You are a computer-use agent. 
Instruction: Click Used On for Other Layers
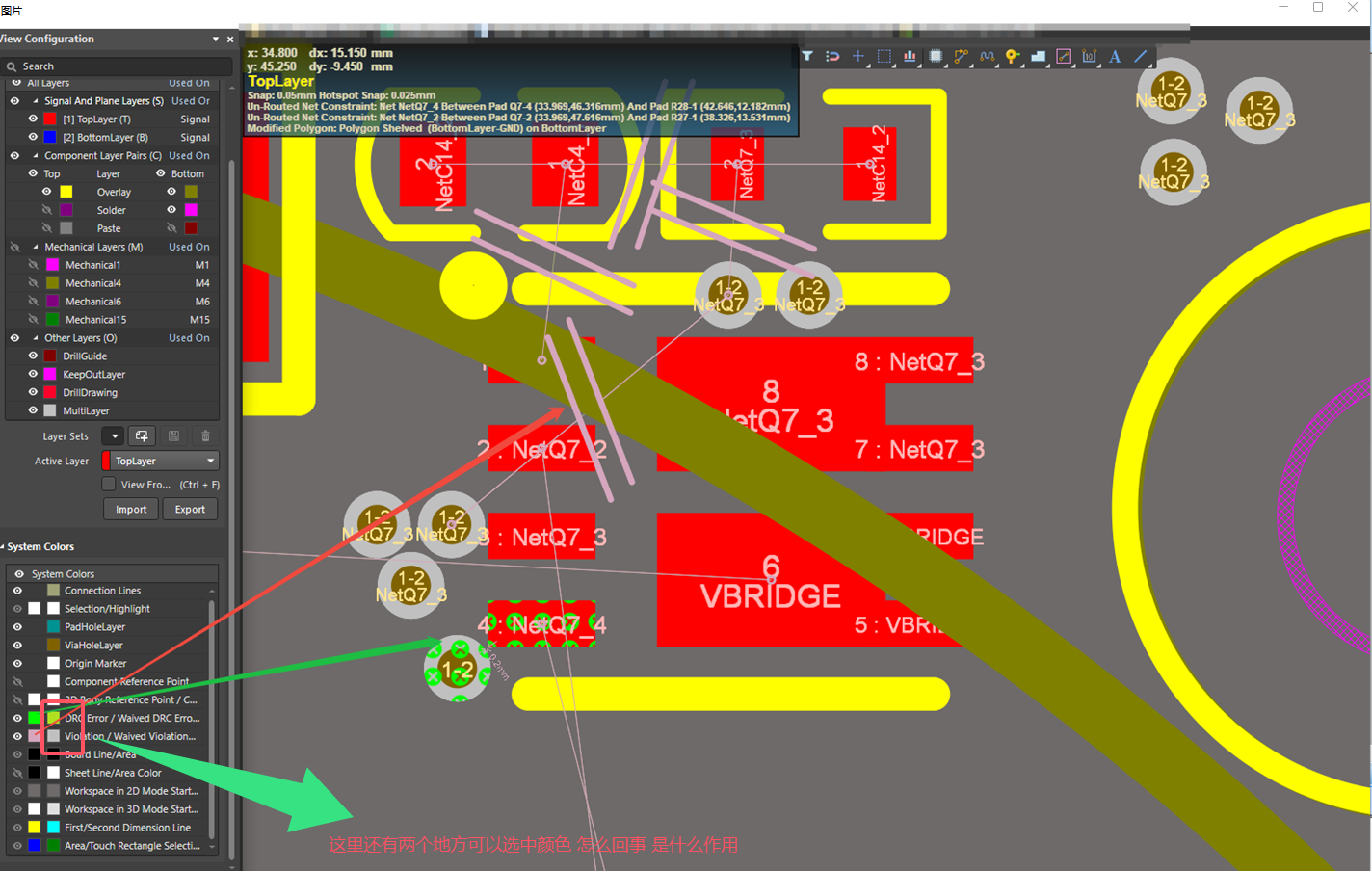coord(189,338)
